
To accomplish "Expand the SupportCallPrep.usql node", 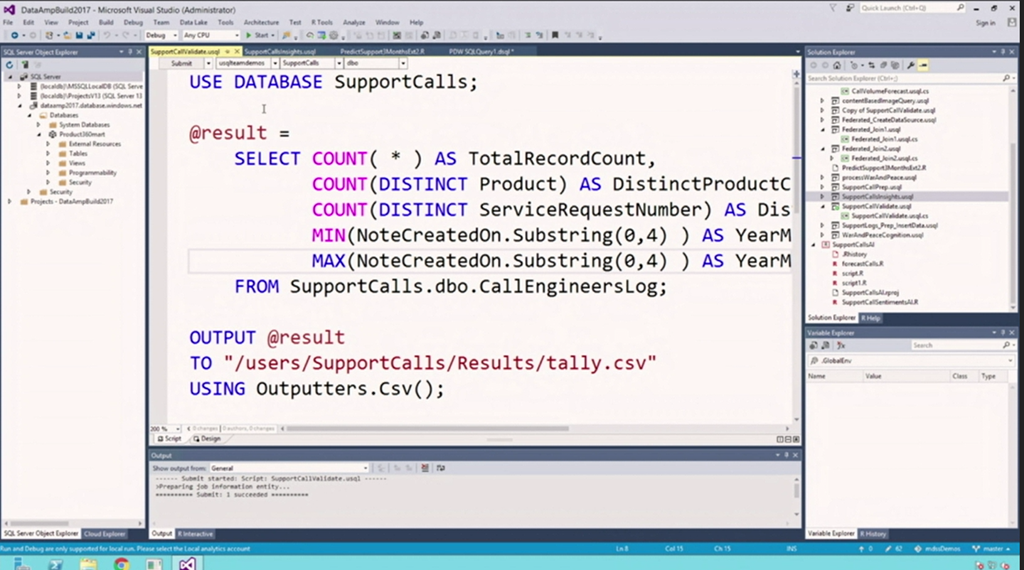I will [x=823, y=187].
